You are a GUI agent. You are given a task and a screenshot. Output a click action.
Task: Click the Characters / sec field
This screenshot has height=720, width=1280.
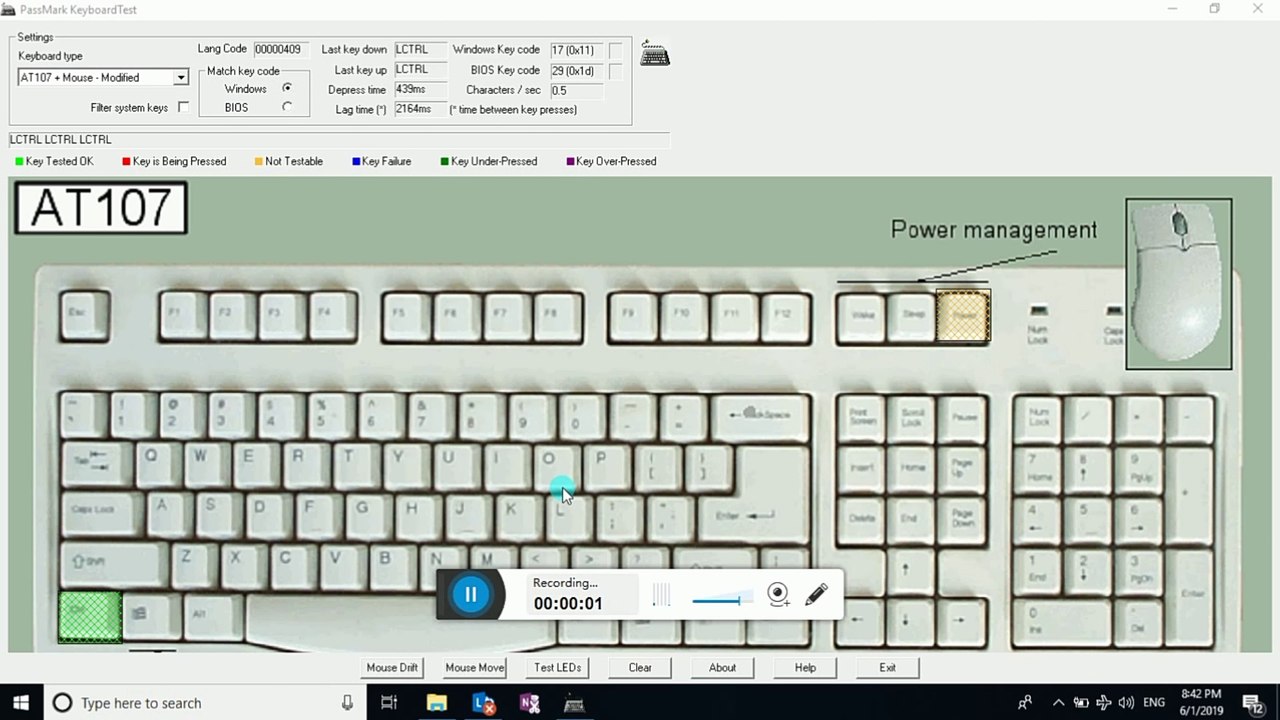(x=576, y=91)
